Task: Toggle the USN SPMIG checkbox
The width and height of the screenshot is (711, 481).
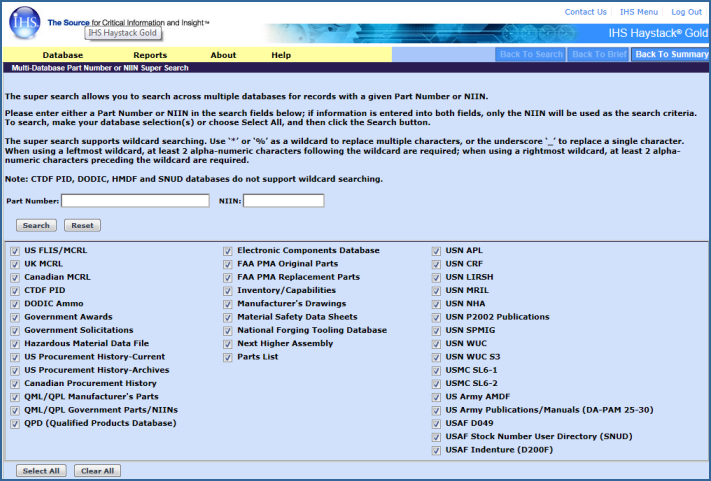Action: point(436,330)
